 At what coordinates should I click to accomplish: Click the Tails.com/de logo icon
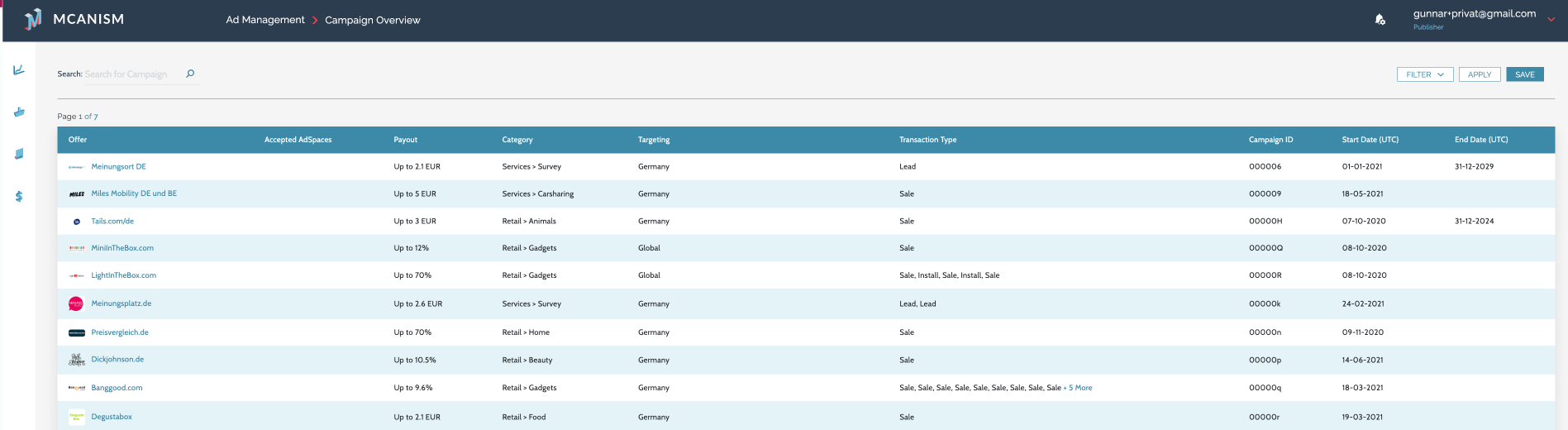click(76, 222)
